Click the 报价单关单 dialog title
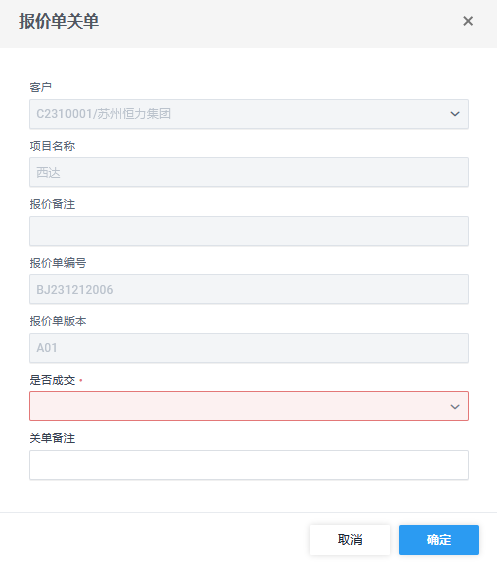Image resolution: width=497 pixels, height=565 pixels. [x=59, y=21]
